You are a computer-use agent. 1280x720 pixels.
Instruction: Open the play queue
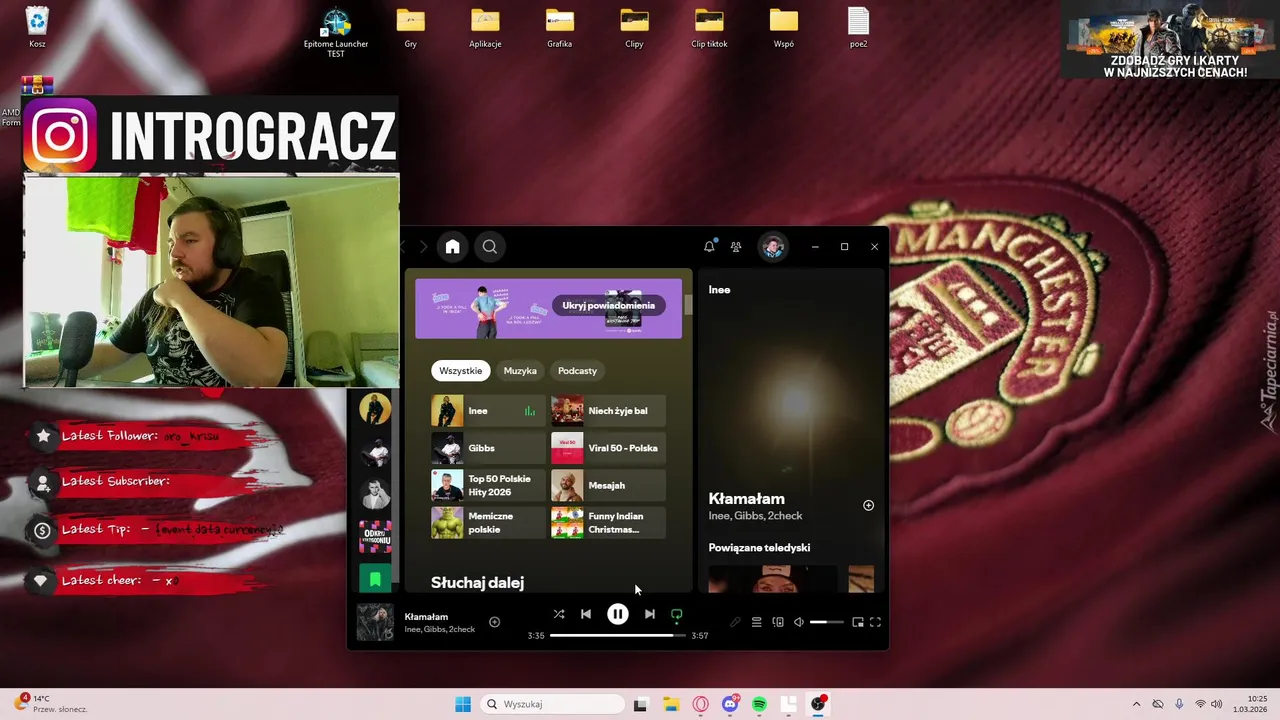(x=756, y=622)
